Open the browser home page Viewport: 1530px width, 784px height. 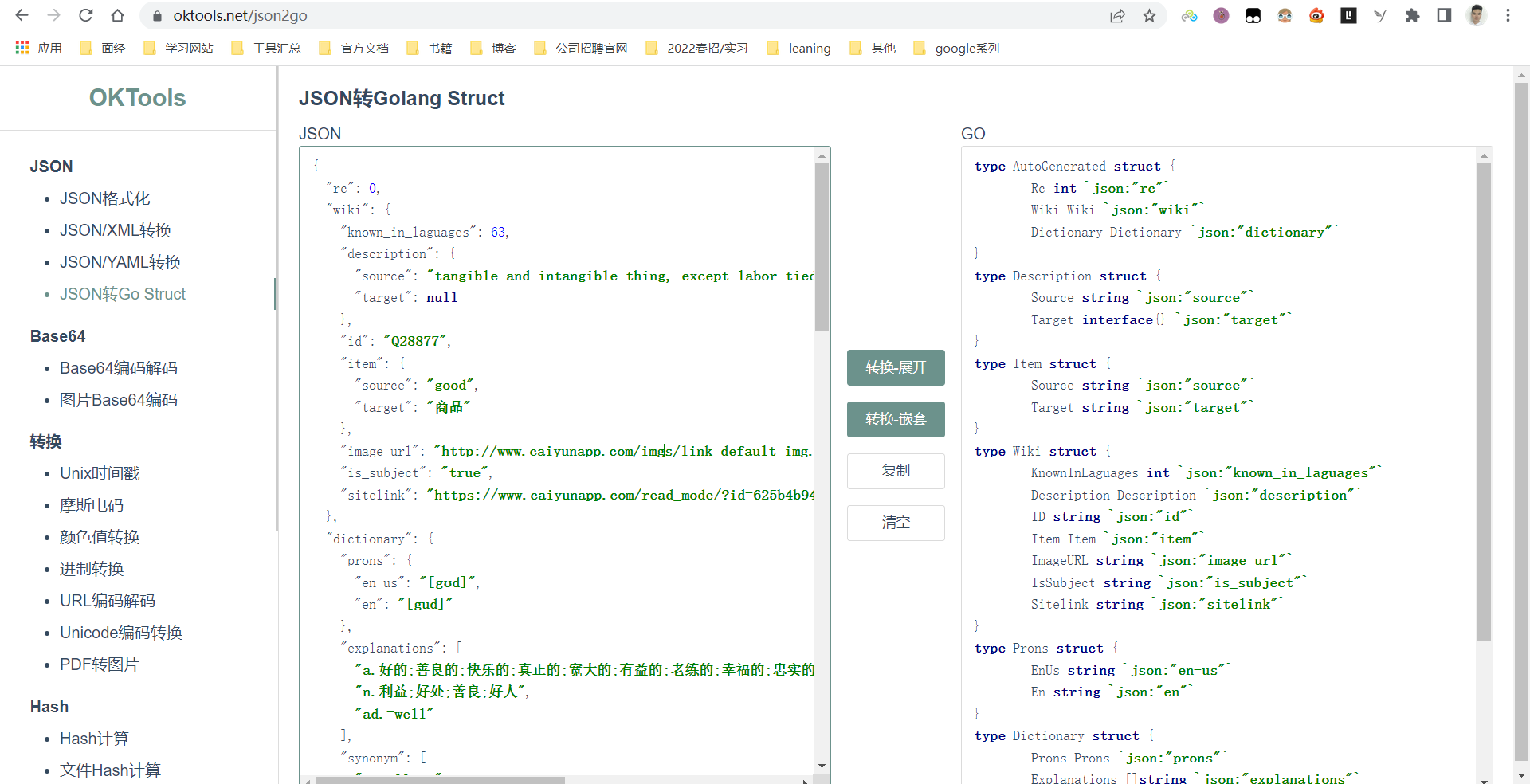click(118, 15)
